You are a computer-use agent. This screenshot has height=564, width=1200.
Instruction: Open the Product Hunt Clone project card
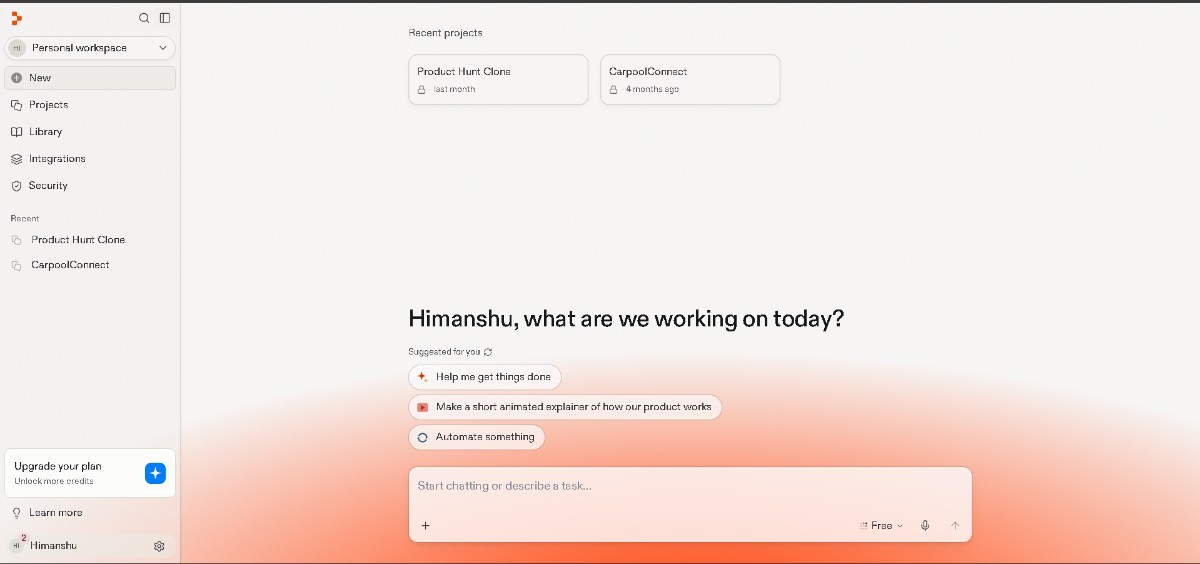(x=498, y=80)
